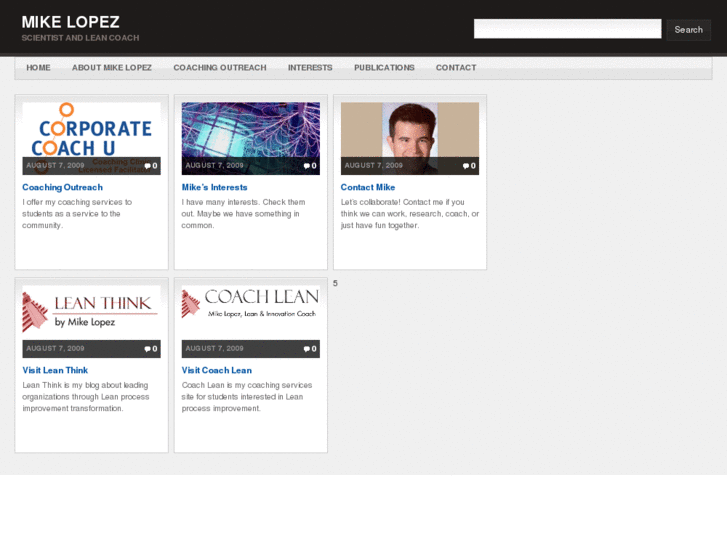Open About Mike Lopez in the navigation

112,68
